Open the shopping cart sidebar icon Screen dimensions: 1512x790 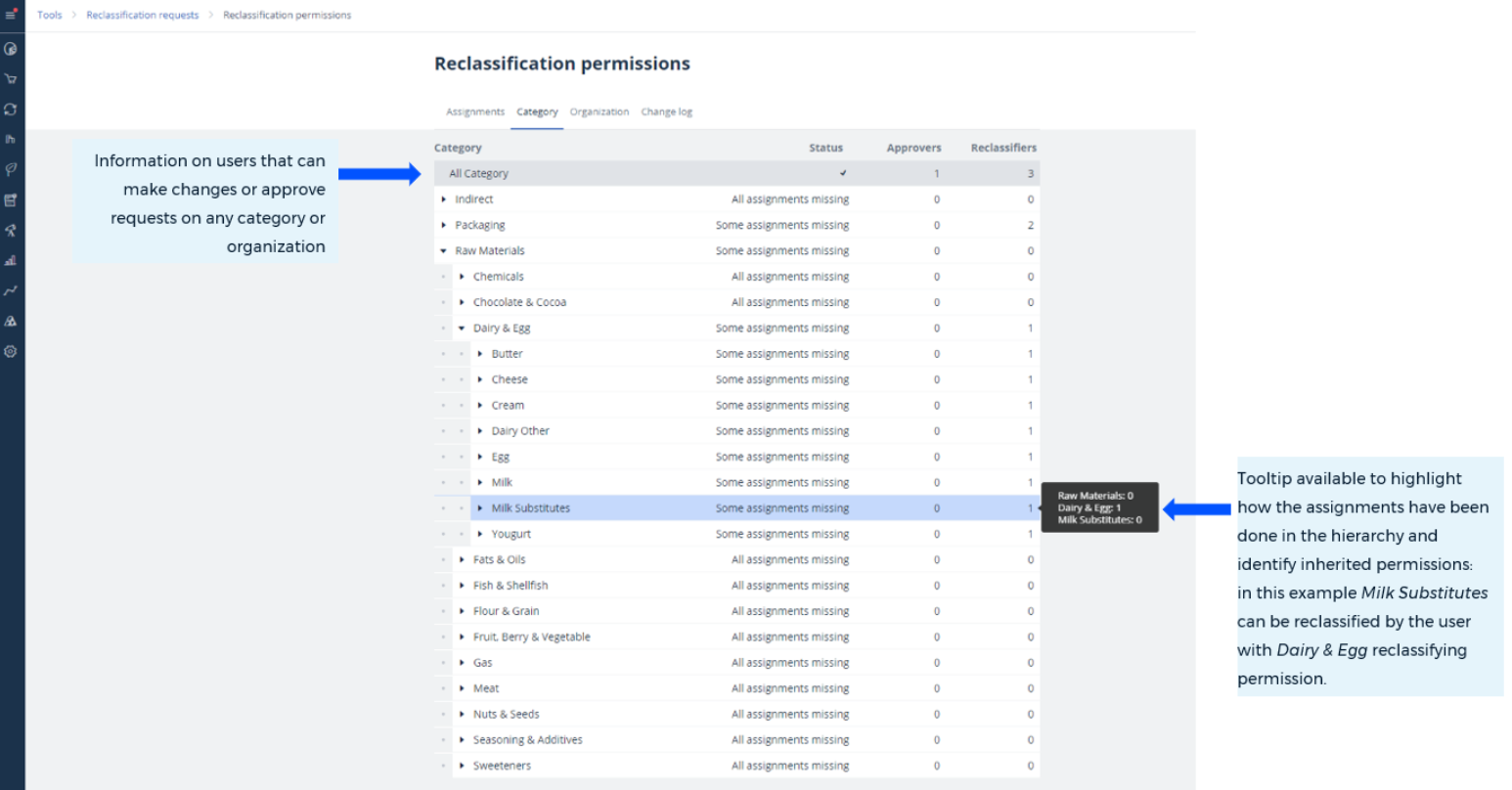pyautogui.click(x=11, y=79)
